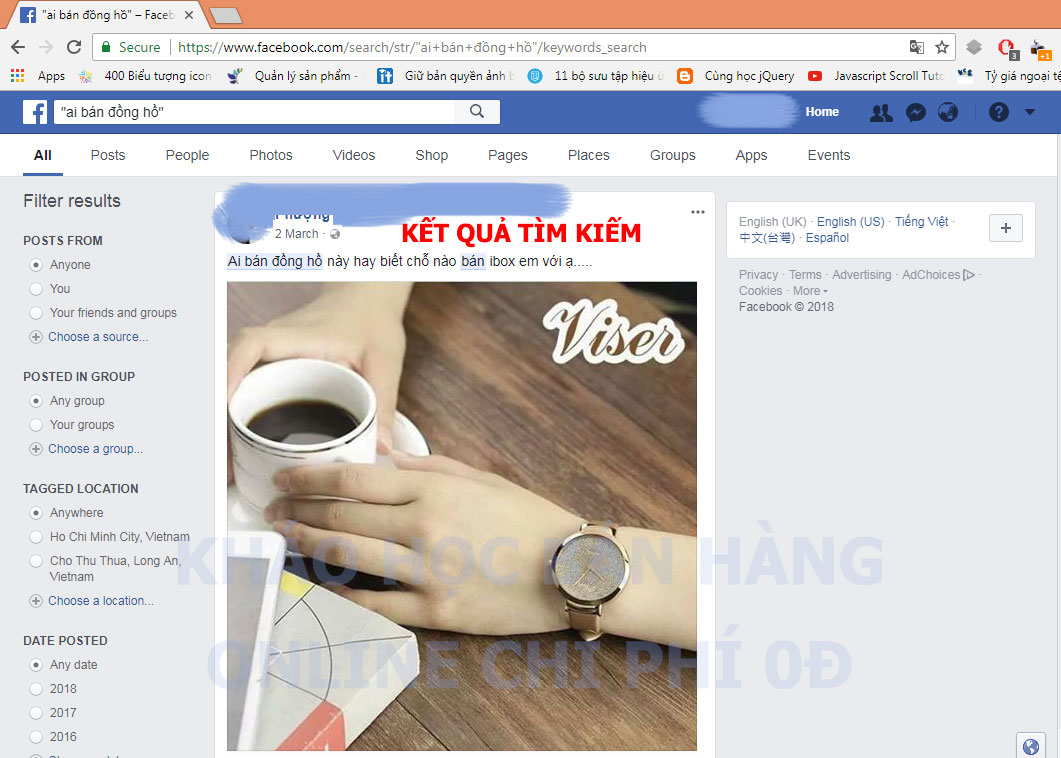Open the post options three dots menu
Screen dimensions: 1061x758
pos(698,212)
